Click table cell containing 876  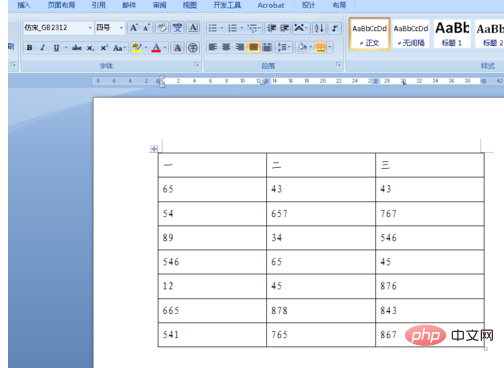[430, 286]
